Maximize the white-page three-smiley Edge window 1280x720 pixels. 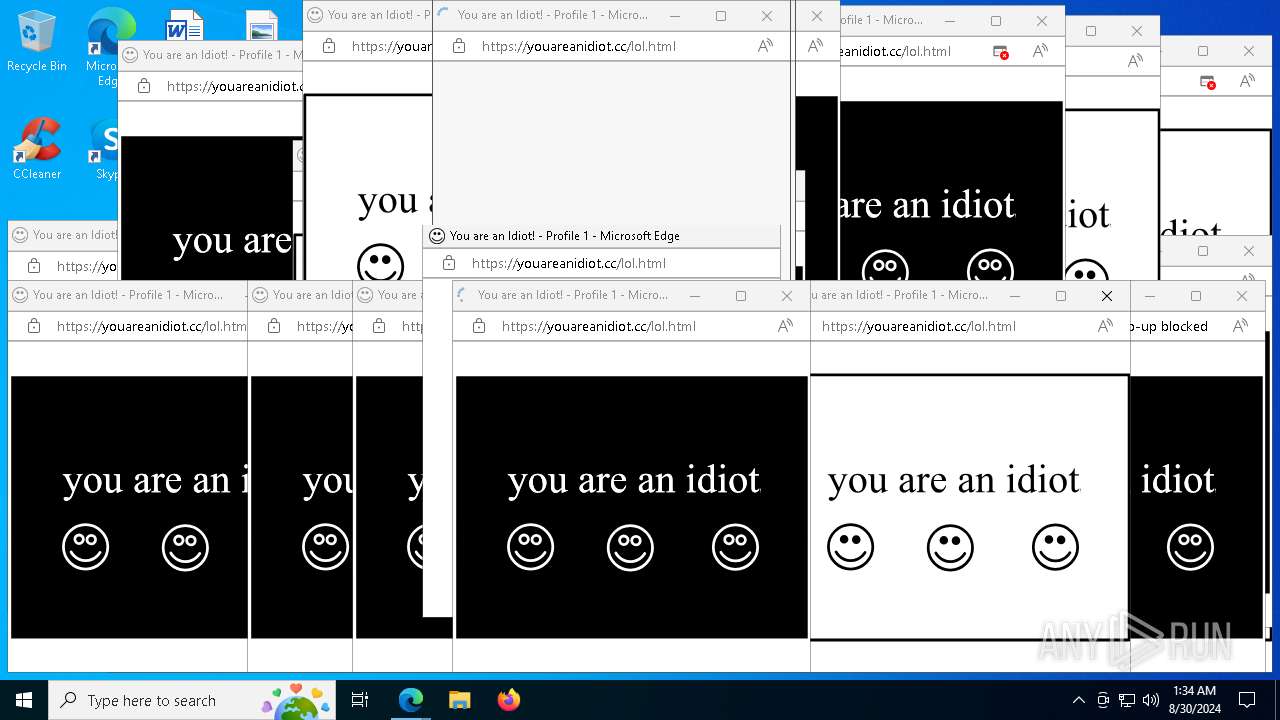pos(1060,296)
